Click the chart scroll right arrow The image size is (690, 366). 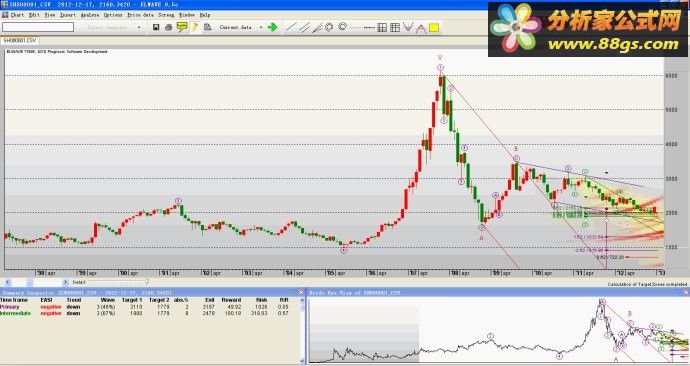pyautogui.click(x=65, y=282)
